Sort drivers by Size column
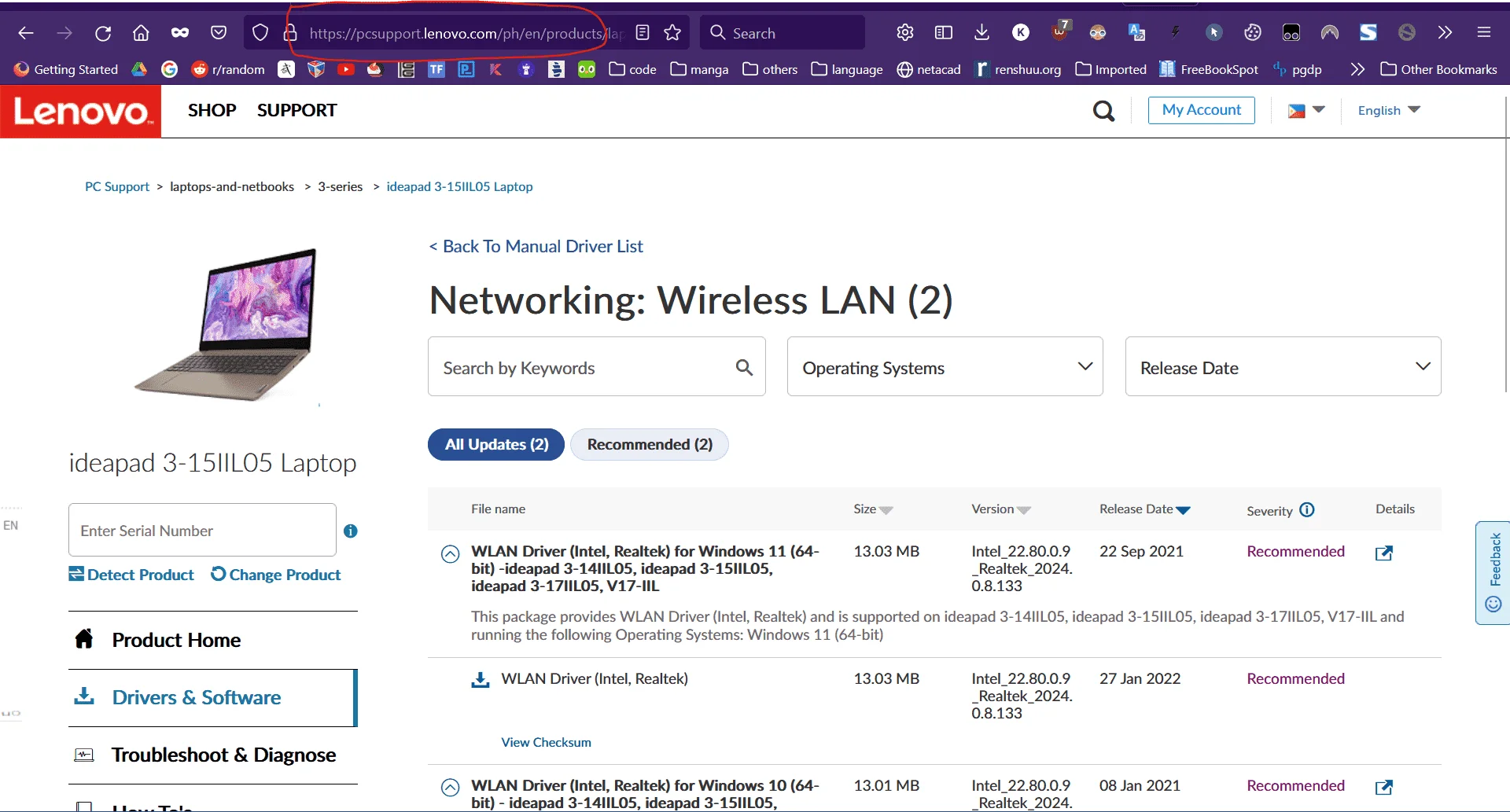1510x812 pixels. click(x=873, y=509)
